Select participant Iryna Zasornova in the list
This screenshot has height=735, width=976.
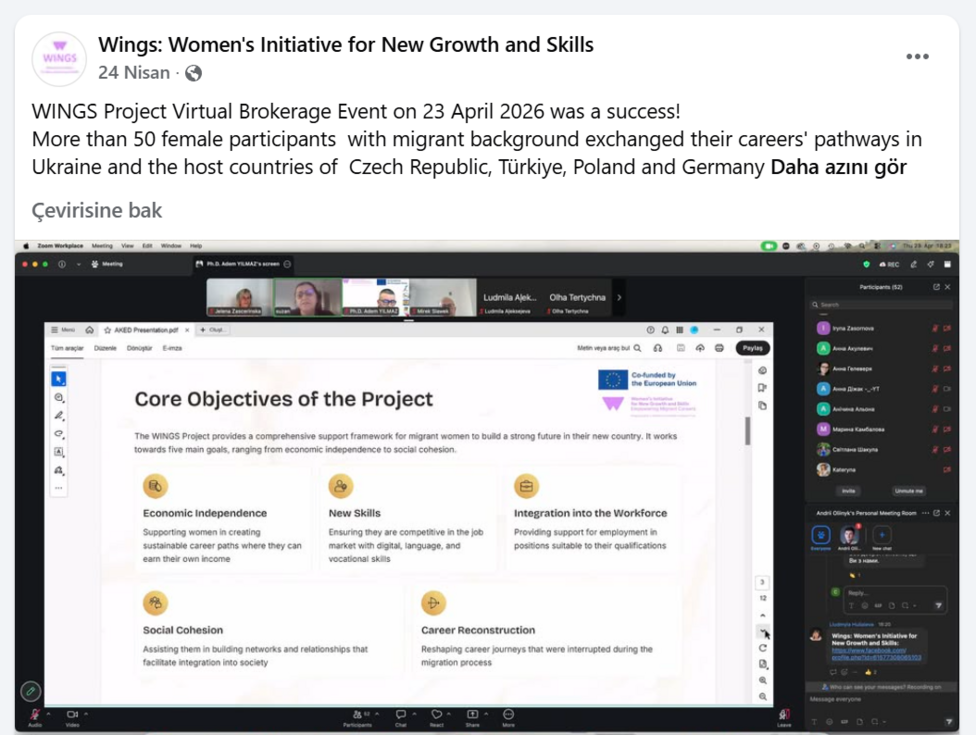pos(883,328)
